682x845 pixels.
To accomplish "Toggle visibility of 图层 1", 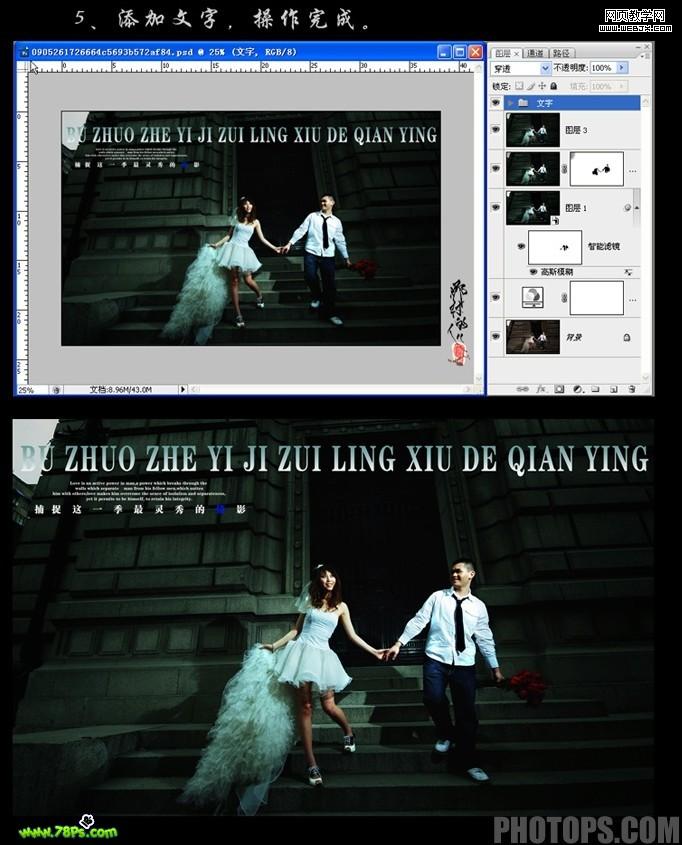I will click(x=496, y=207).
